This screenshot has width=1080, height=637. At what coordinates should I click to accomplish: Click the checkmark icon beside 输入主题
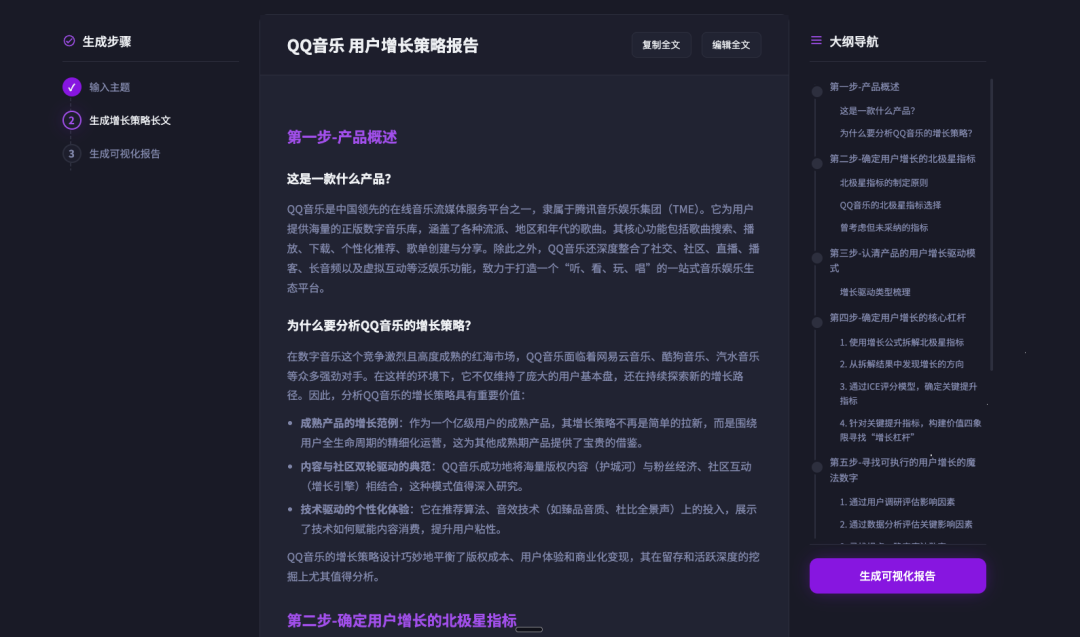(72, 87)
